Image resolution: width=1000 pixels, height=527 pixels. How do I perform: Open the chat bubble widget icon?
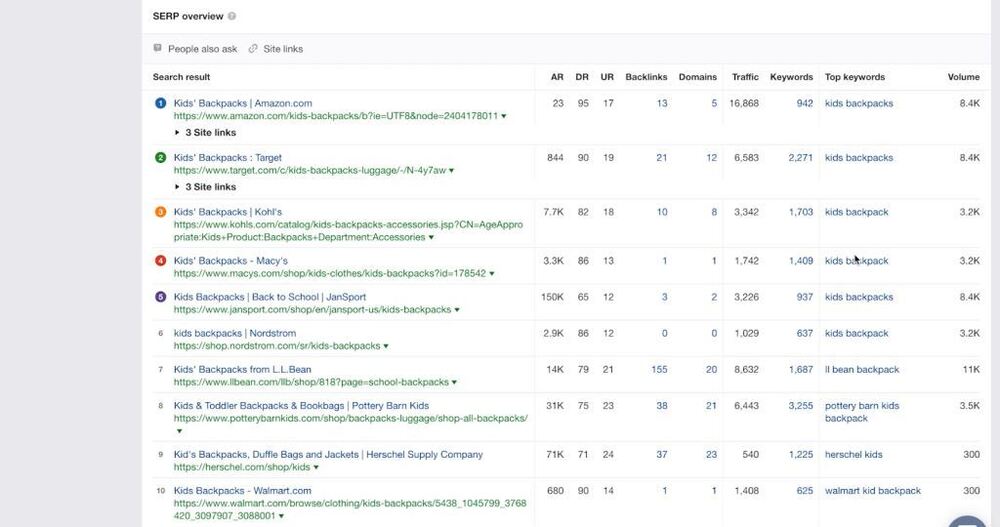tap(967, 521)
